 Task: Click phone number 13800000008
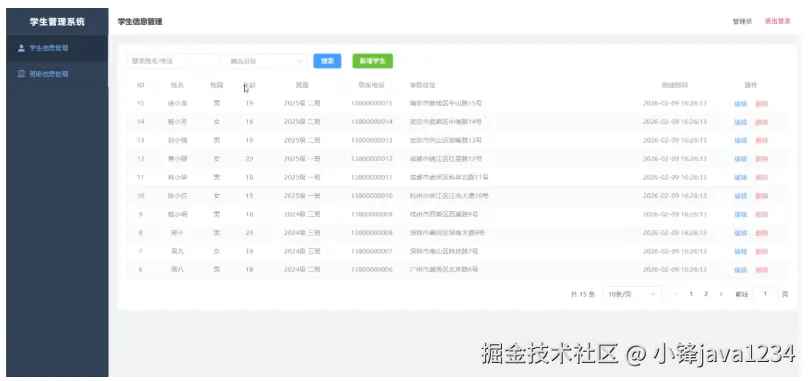pos(371,233)
